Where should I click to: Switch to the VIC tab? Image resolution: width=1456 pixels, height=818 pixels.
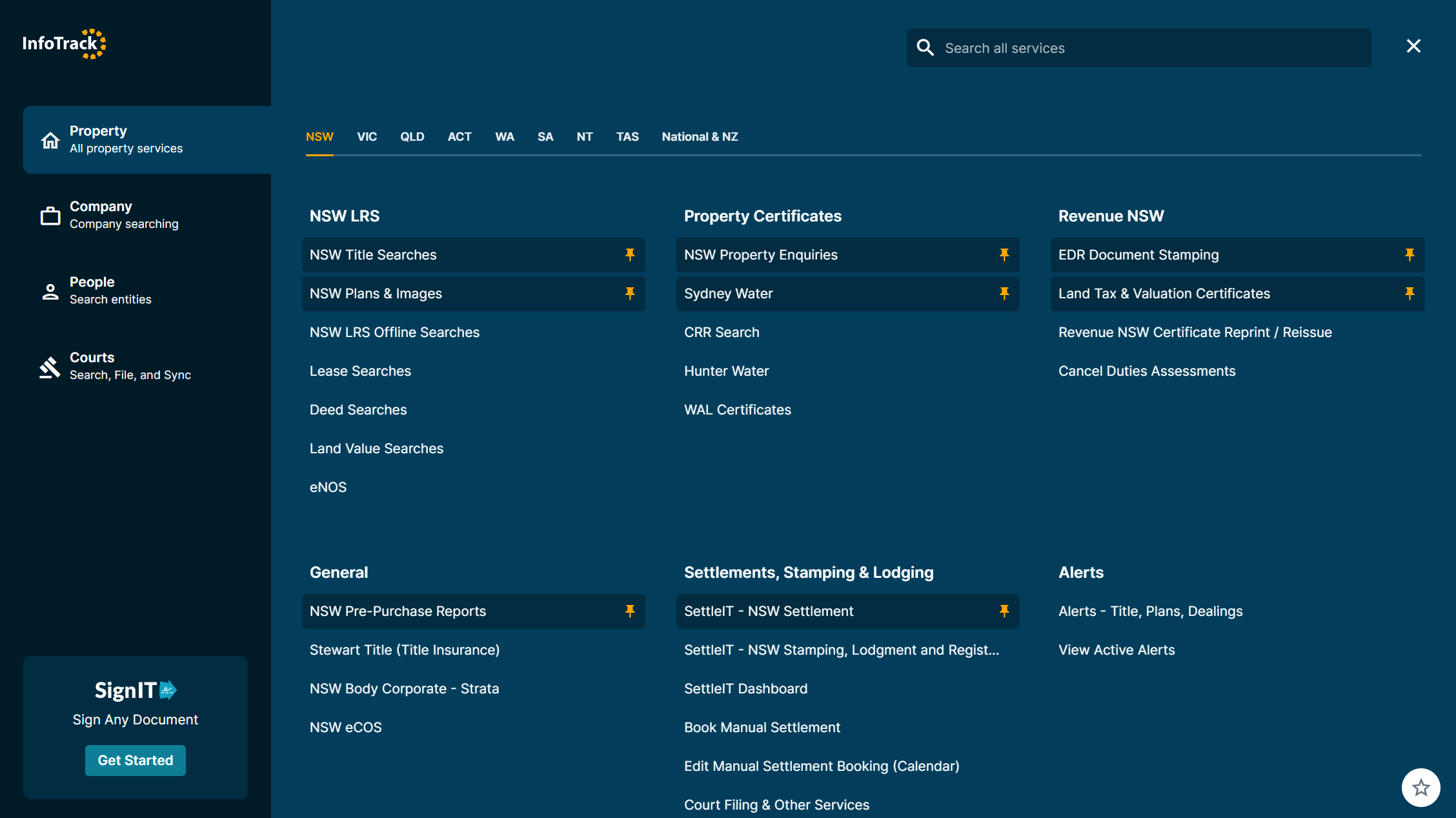point(367,137)
